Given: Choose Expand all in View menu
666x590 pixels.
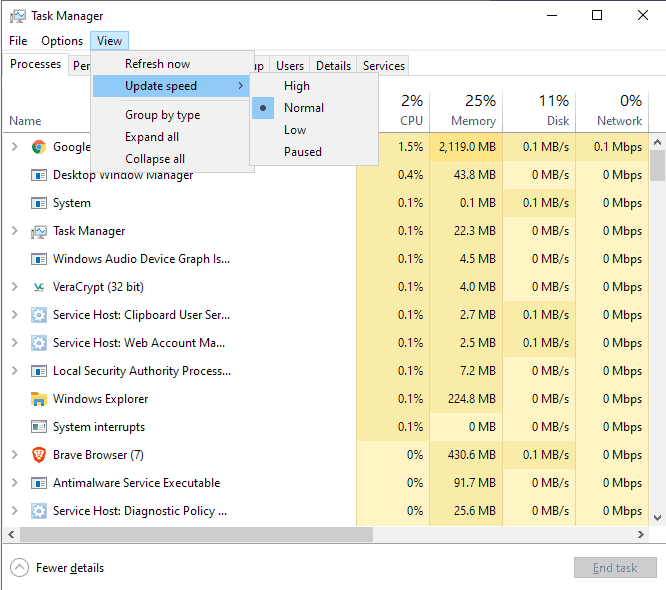Looking at the screenshot, I should click(x=171, y=137).
